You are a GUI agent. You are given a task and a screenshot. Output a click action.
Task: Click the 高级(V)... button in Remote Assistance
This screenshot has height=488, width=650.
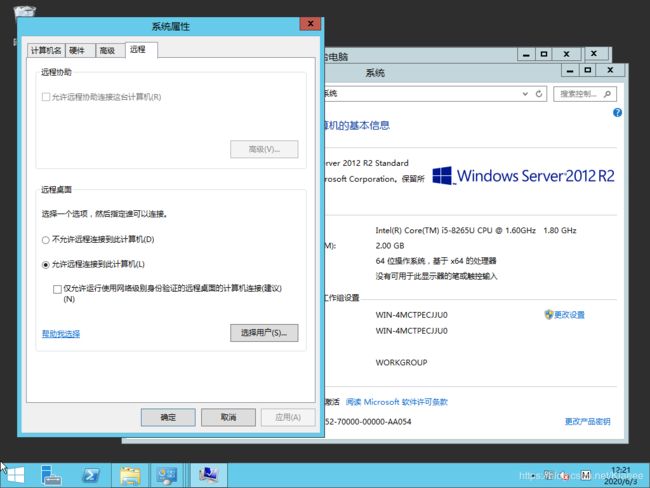(x=264, y=149)
